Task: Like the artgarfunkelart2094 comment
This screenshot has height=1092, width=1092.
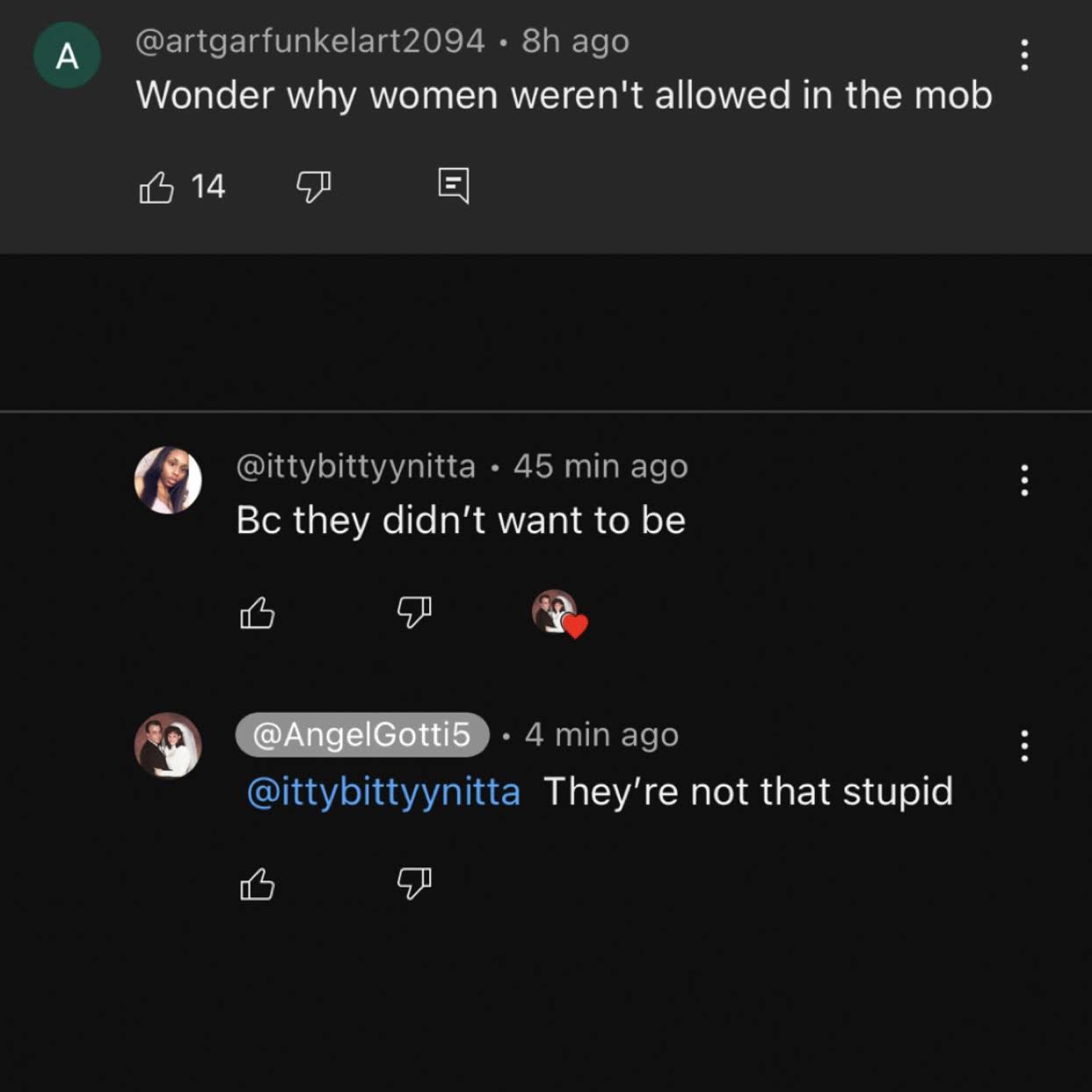Action: click(x=156, y=187)
